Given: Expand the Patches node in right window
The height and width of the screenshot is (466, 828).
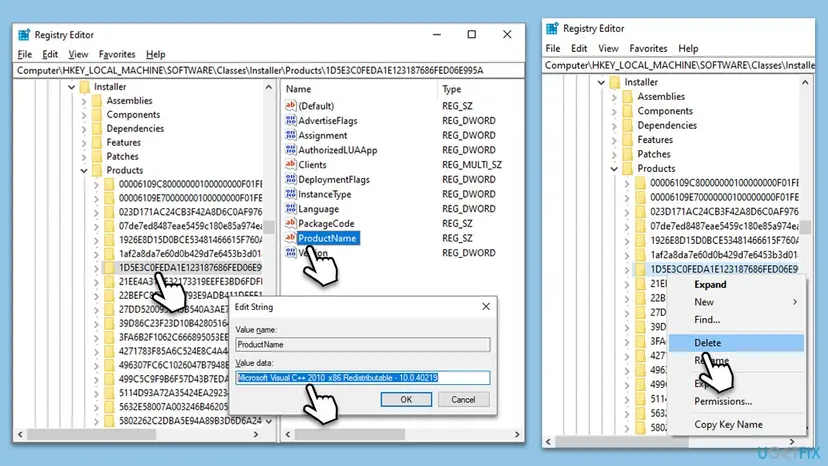Looking at the screenshot, I should click(614, 154).
